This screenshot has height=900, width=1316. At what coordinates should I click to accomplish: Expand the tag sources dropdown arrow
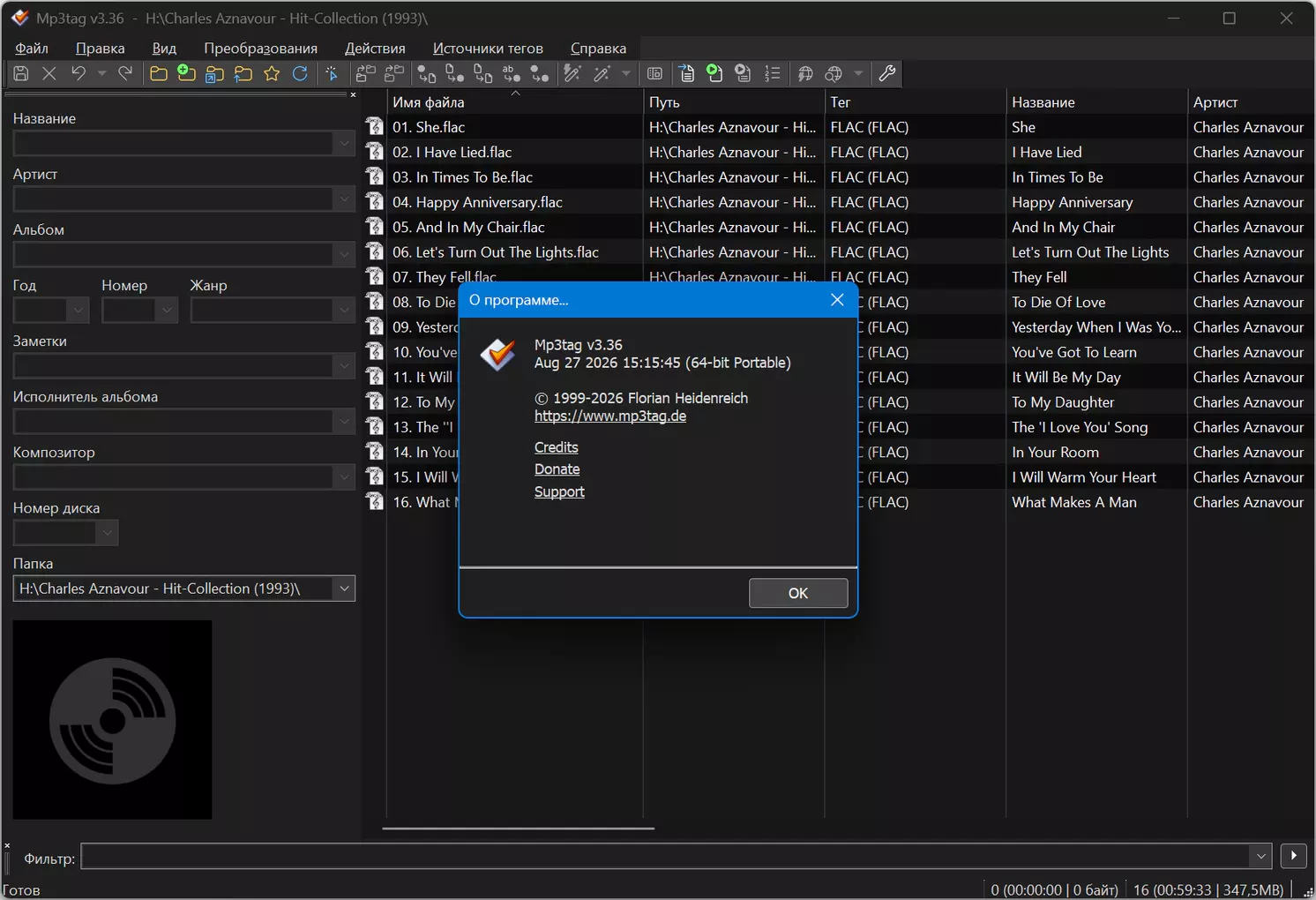coord(857,74)
